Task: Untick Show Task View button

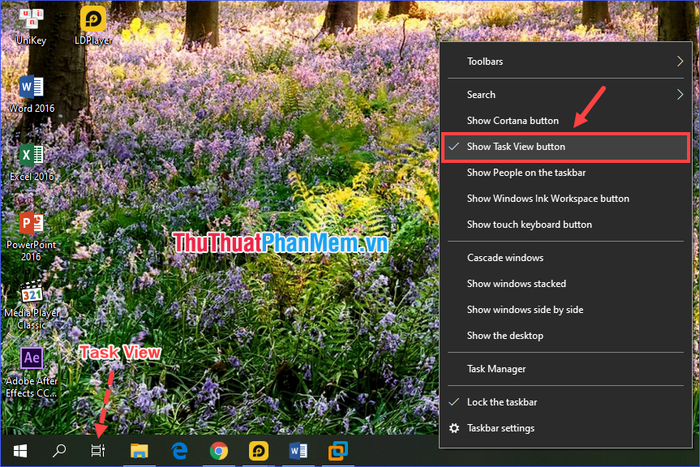Action: point(566,147)
